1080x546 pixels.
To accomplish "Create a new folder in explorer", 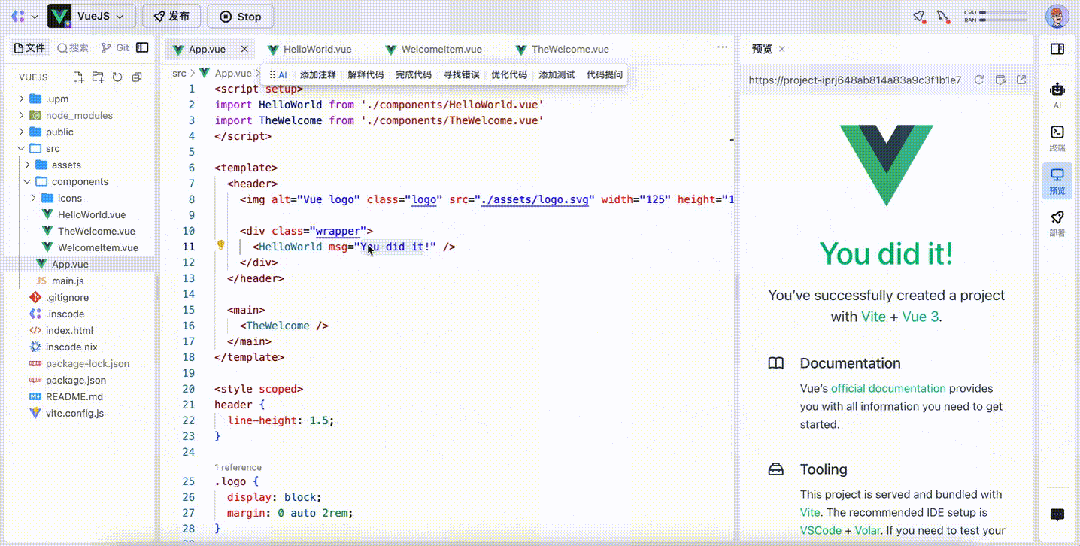I will click(x=98, y=76).
